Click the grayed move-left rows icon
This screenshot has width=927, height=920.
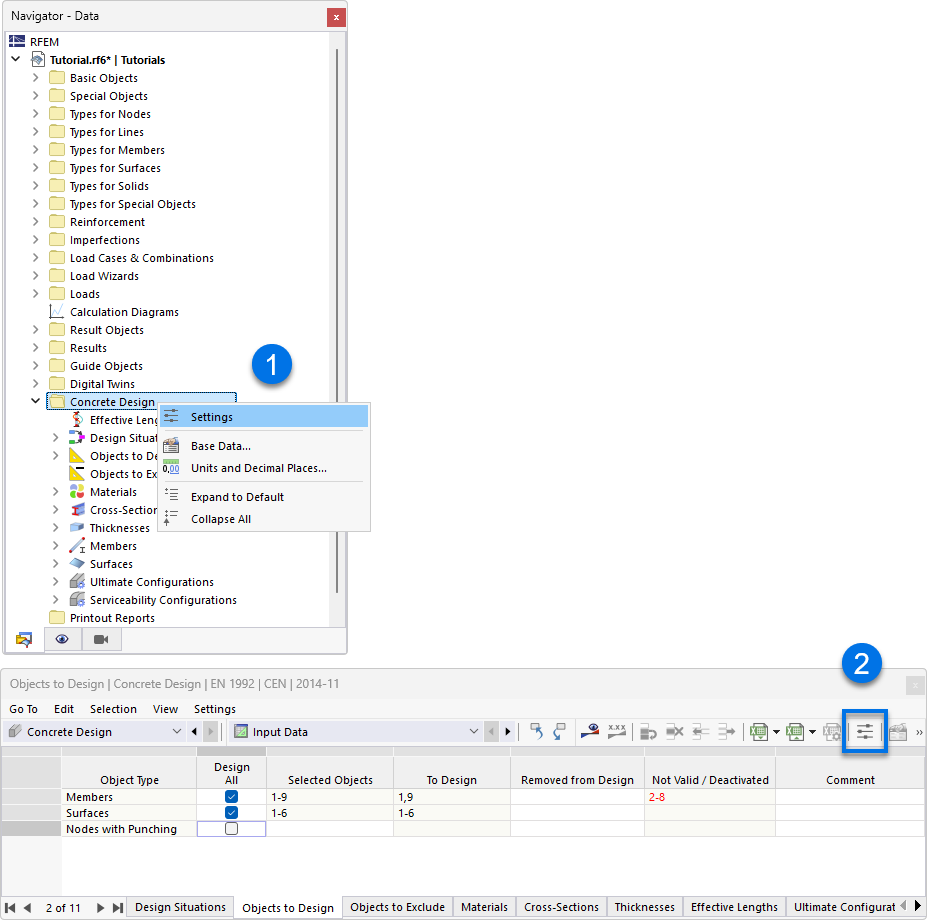pos(701,732)
